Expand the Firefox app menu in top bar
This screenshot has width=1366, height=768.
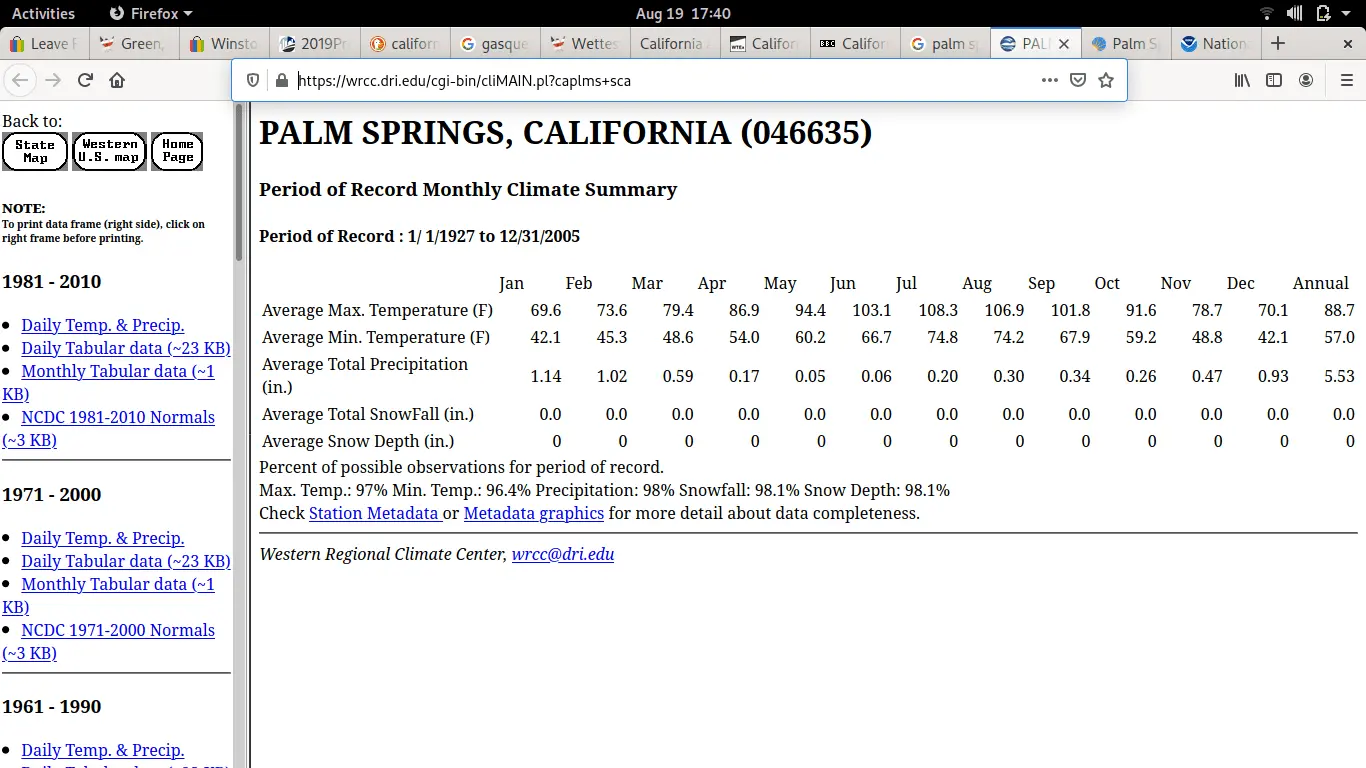[150, 14]
